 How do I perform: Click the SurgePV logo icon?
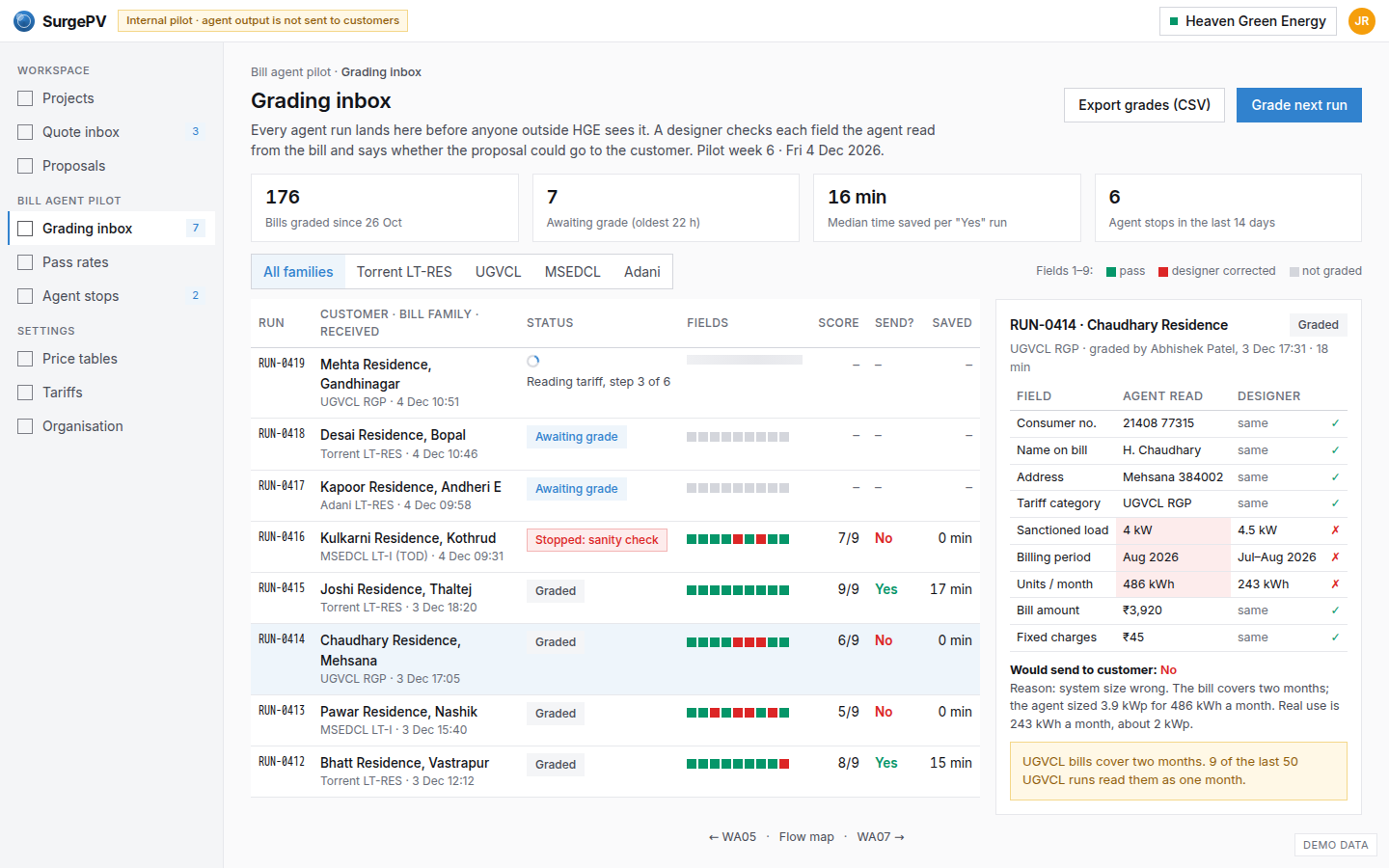pyautogui.click(x=24, y=21)
